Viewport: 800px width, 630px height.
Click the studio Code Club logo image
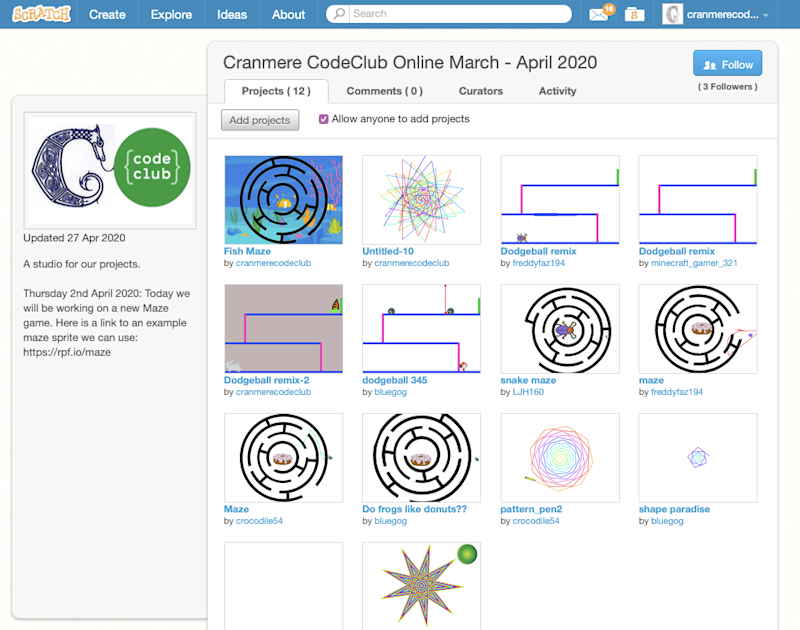tap(110, 170)
